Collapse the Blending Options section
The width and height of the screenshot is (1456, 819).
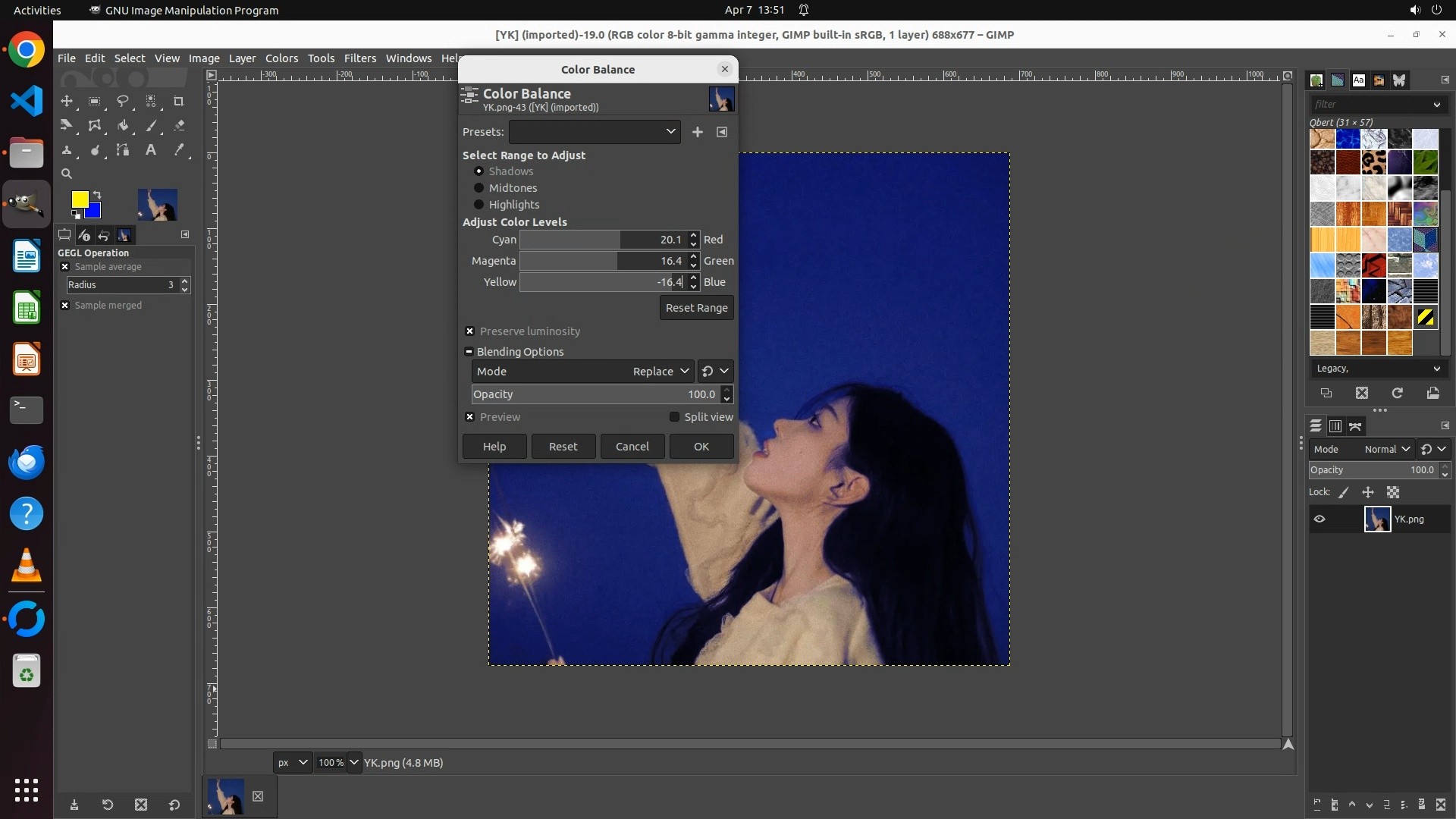point(469,352)
